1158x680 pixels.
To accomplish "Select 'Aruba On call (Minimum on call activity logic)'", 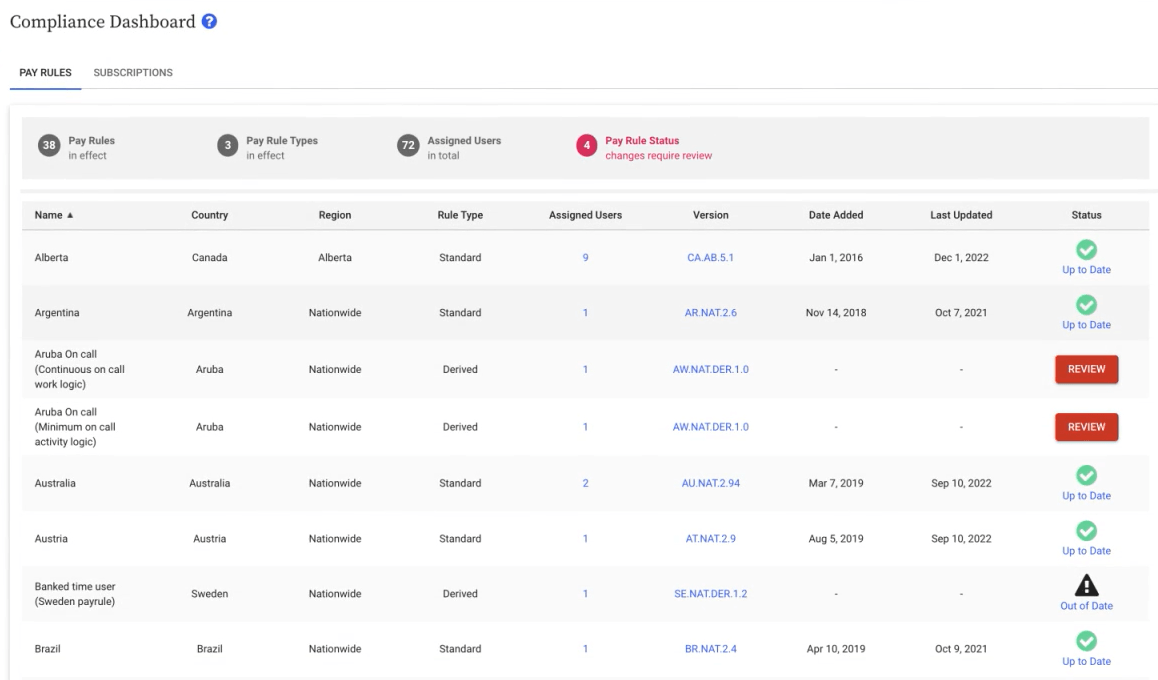I will [75, 427].
